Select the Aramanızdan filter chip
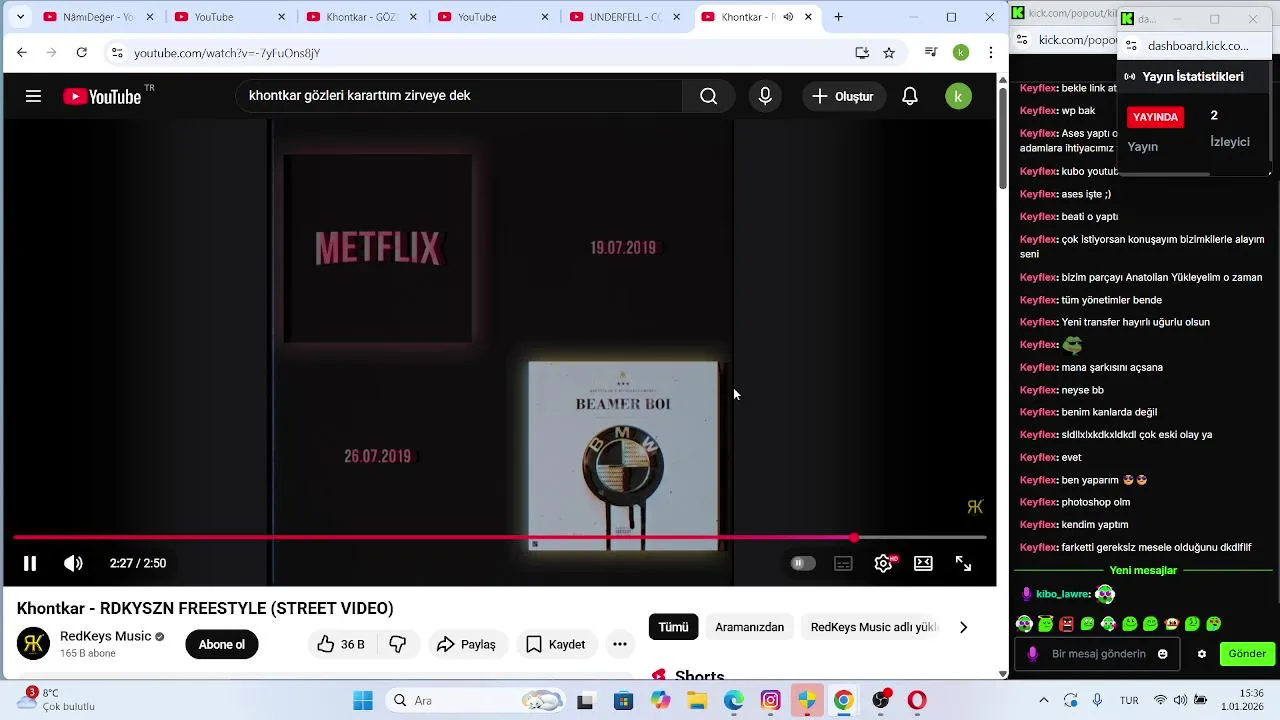 [x=750, y=627]
